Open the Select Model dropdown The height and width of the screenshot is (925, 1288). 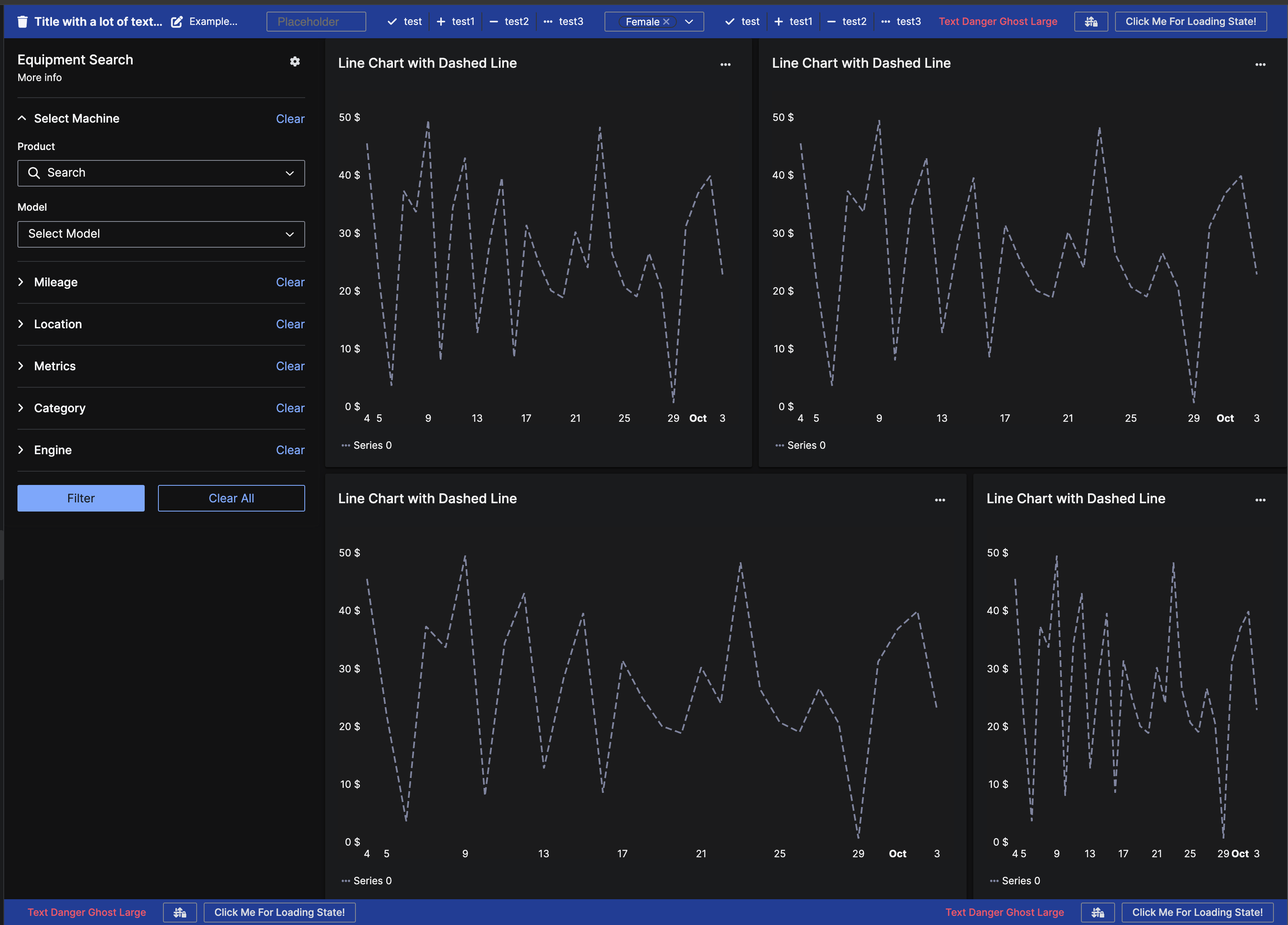[161, 234]
